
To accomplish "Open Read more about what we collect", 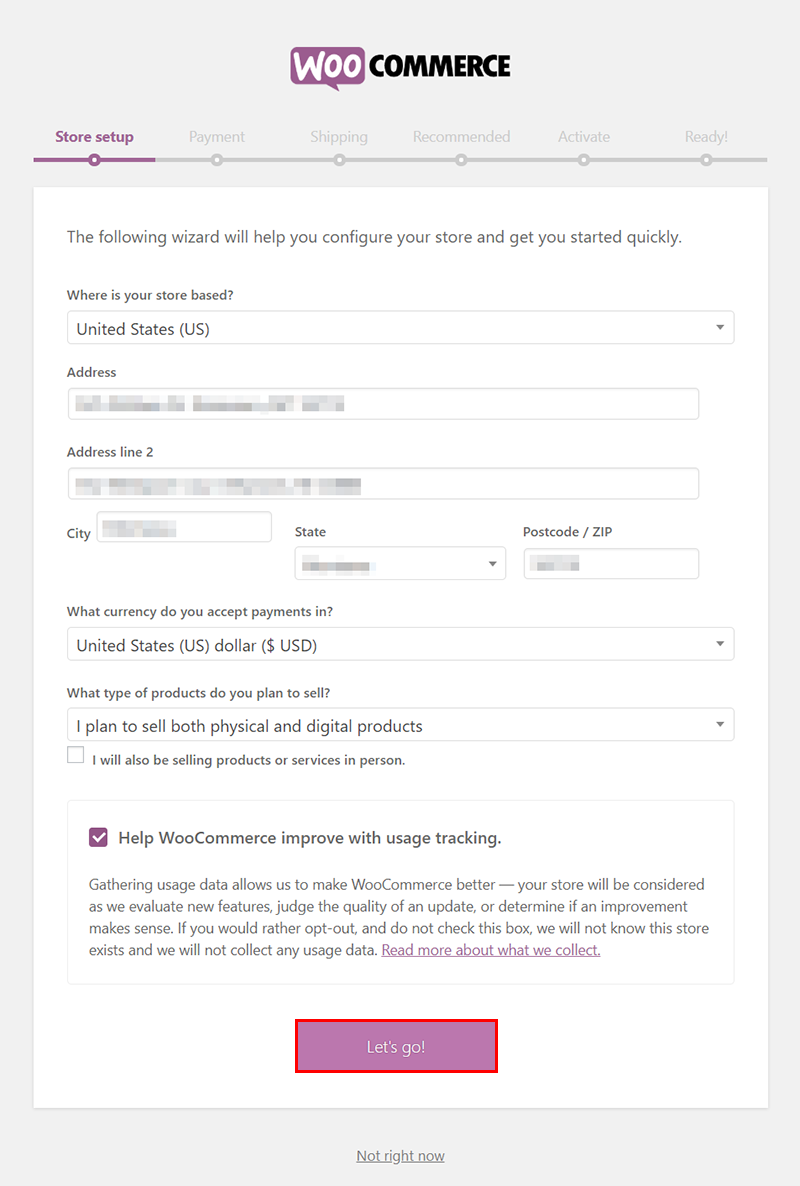I will pyautogui.click(x=491, y=950).
